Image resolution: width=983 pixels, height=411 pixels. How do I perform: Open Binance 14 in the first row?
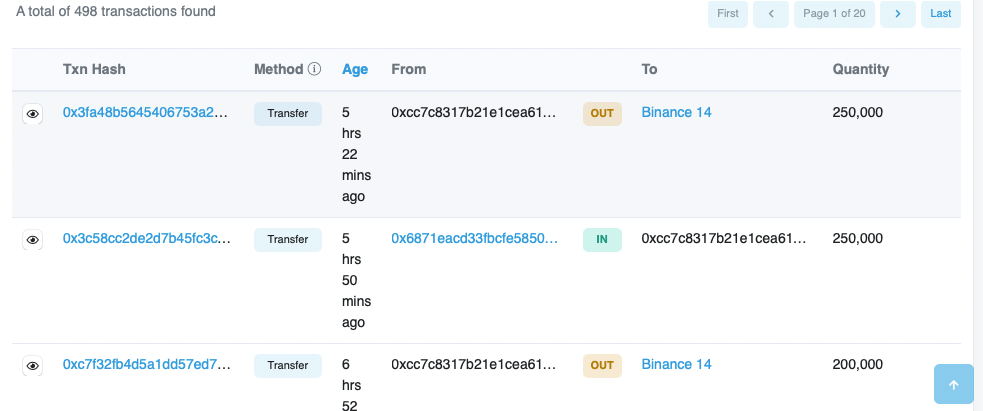point(676,112)
